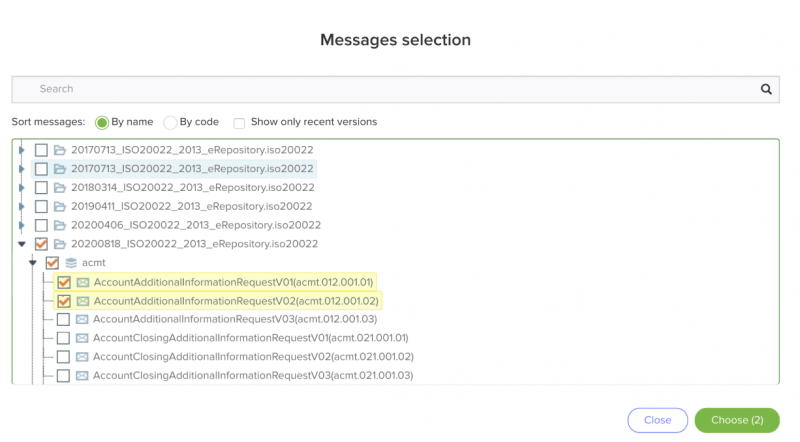The height and width of the screenshot is (442, 800).
Task: Click the magnifying glass search icon
Action: pos(766,89)
